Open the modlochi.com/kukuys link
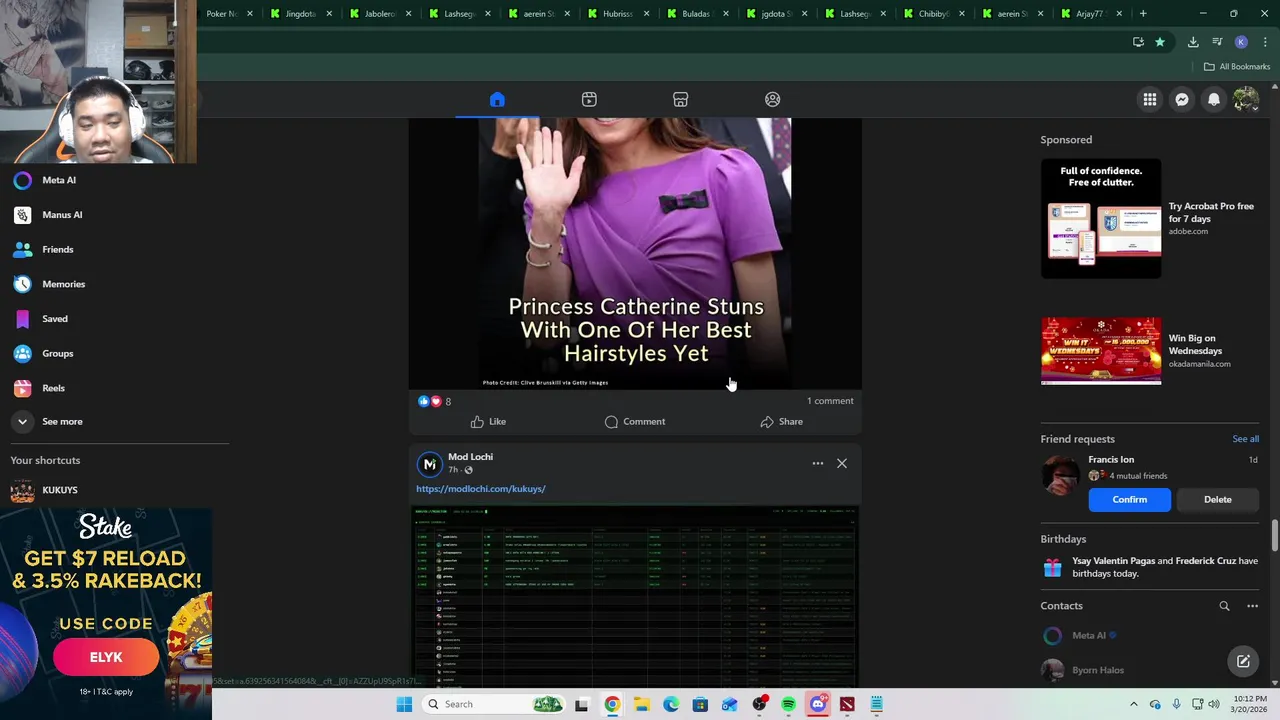 [x=481, y=489]
